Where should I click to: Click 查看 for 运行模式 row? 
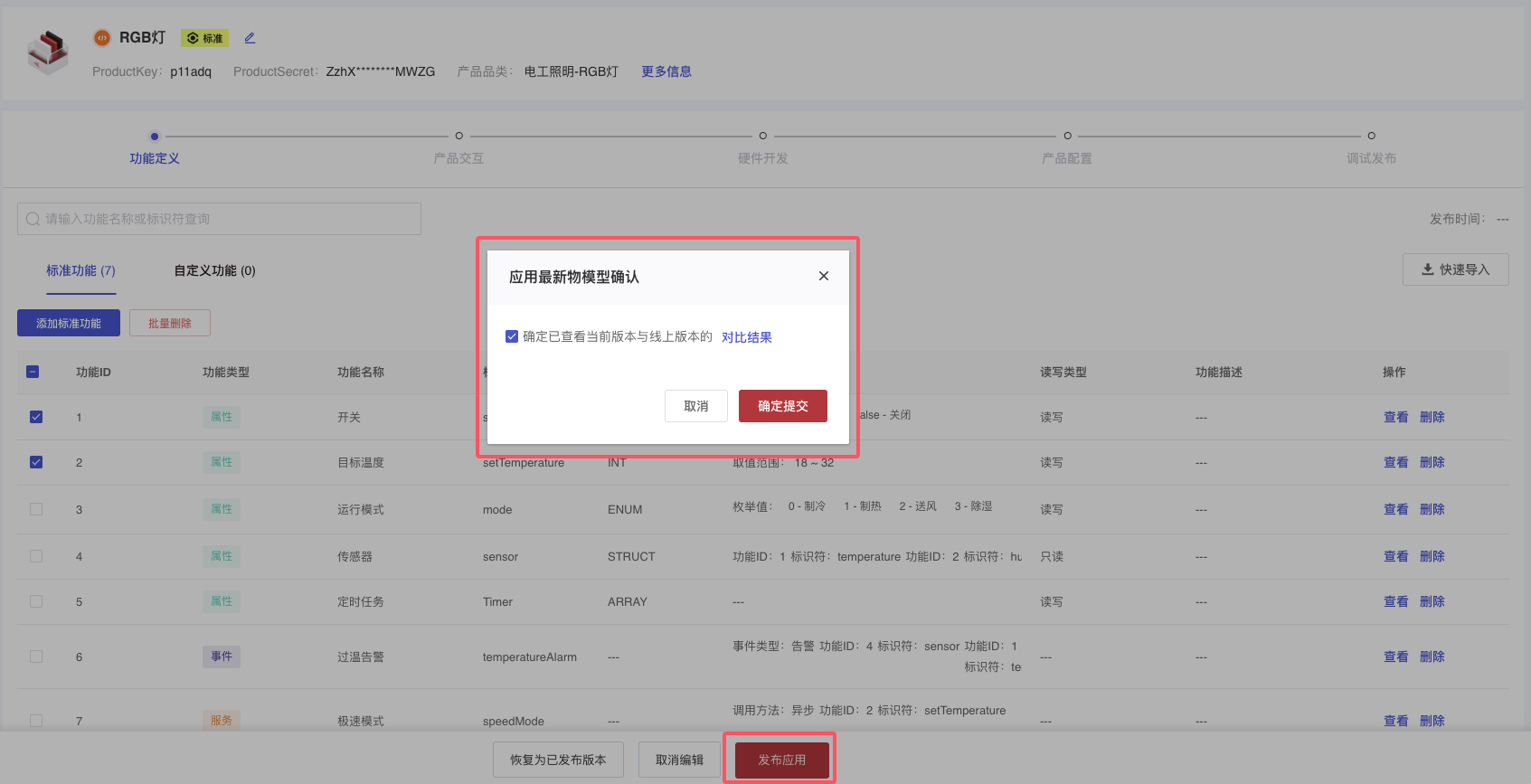click(1395, 509)
